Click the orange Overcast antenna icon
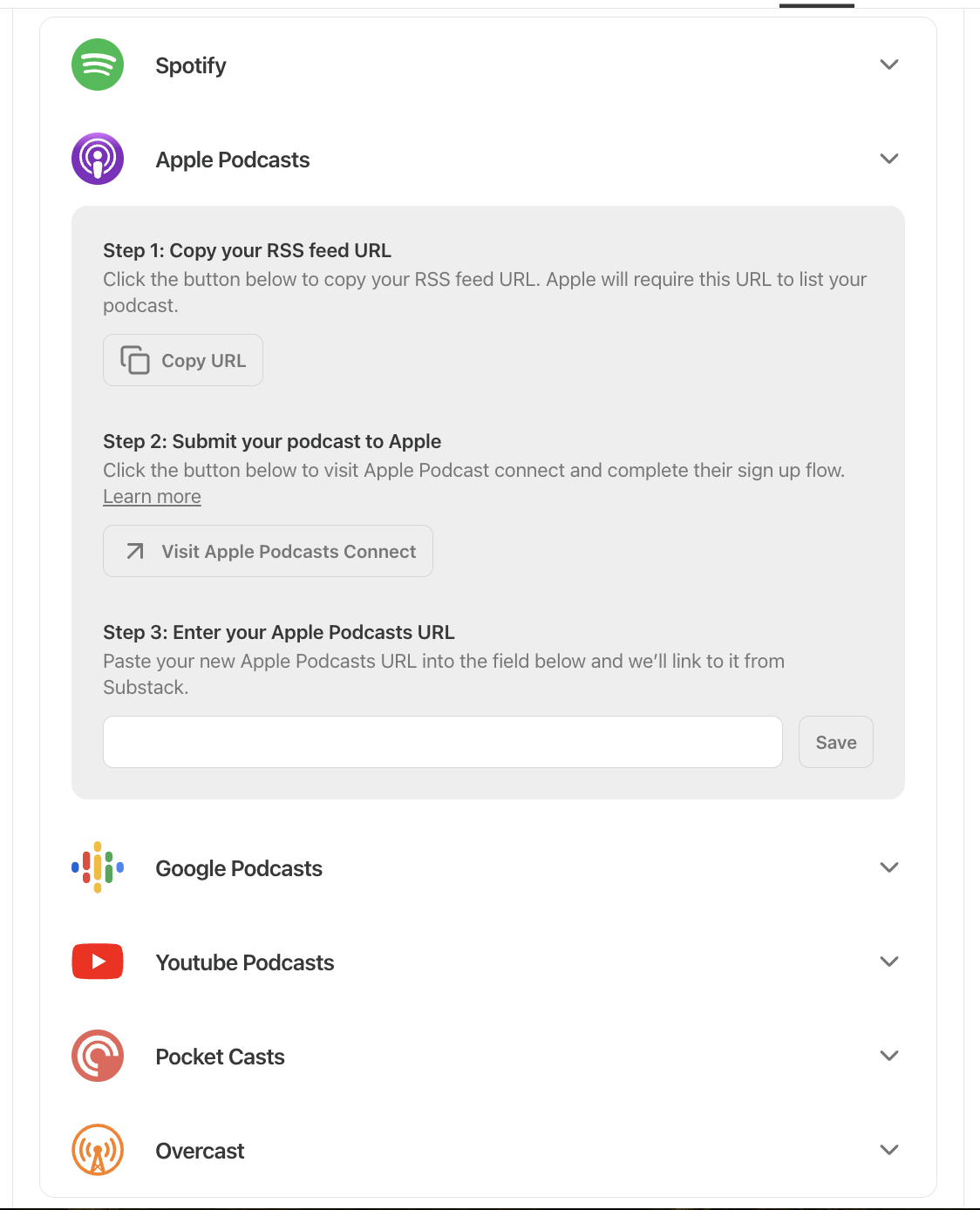 point(98,1150)
